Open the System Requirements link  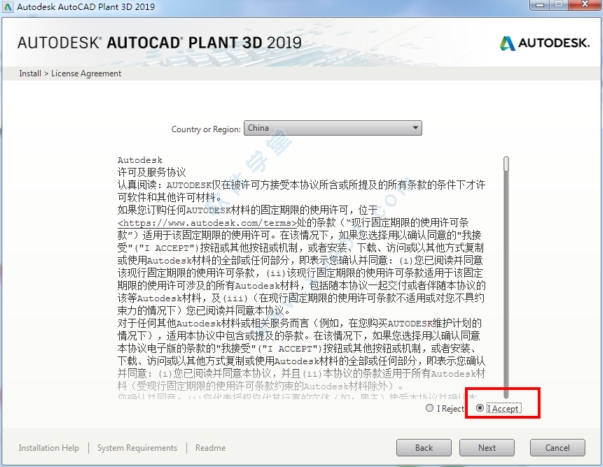pos(137,448)
